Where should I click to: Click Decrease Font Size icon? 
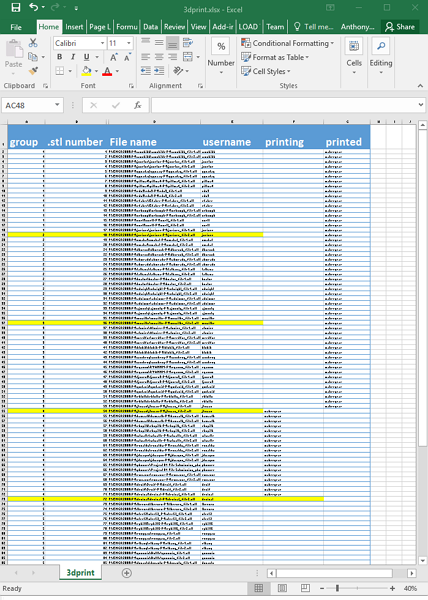(127, 57)
